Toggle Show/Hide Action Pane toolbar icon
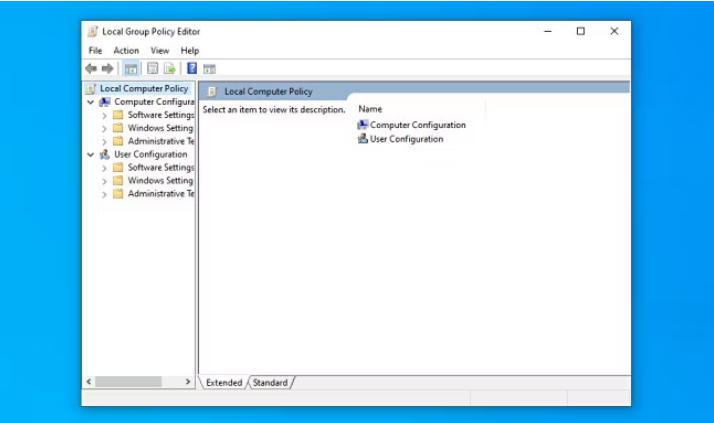This screenshot has height=423, width=714. [x=209, y=69]
